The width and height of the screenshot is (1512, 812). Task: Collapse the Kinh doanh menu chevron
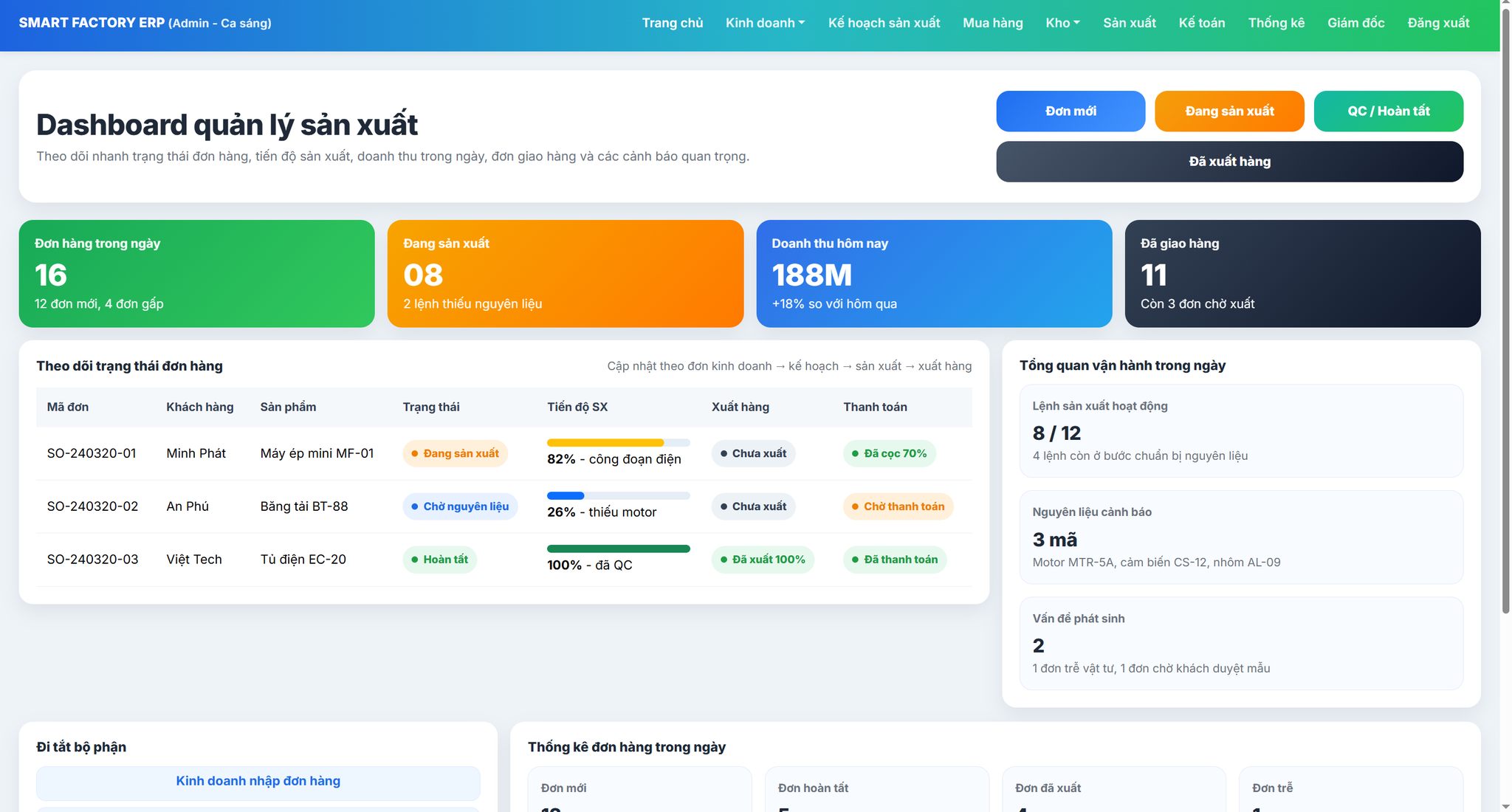(804, 23)
